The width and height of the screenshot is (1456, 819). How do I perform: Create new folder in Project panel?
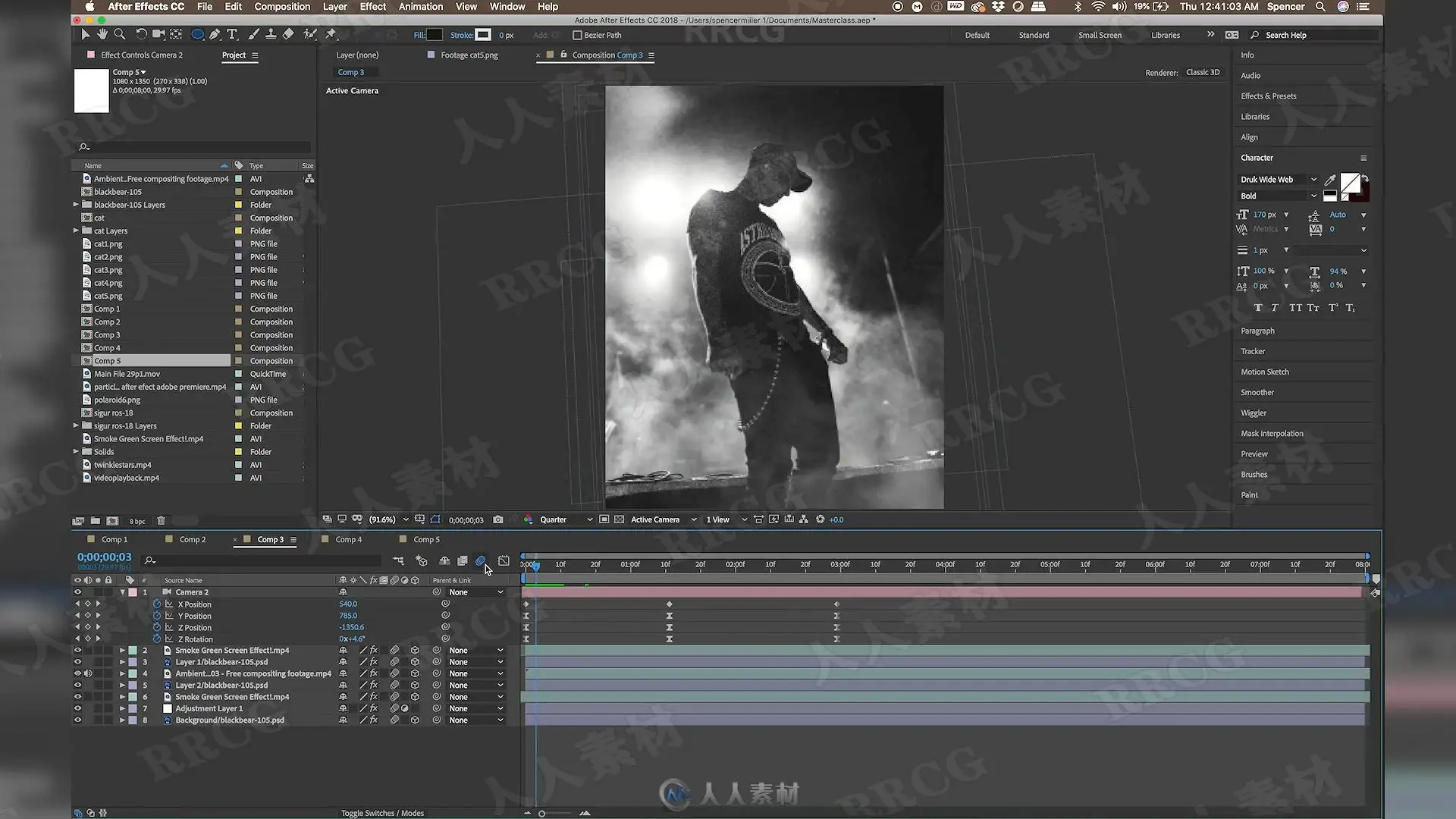click(x=95, y=521)
